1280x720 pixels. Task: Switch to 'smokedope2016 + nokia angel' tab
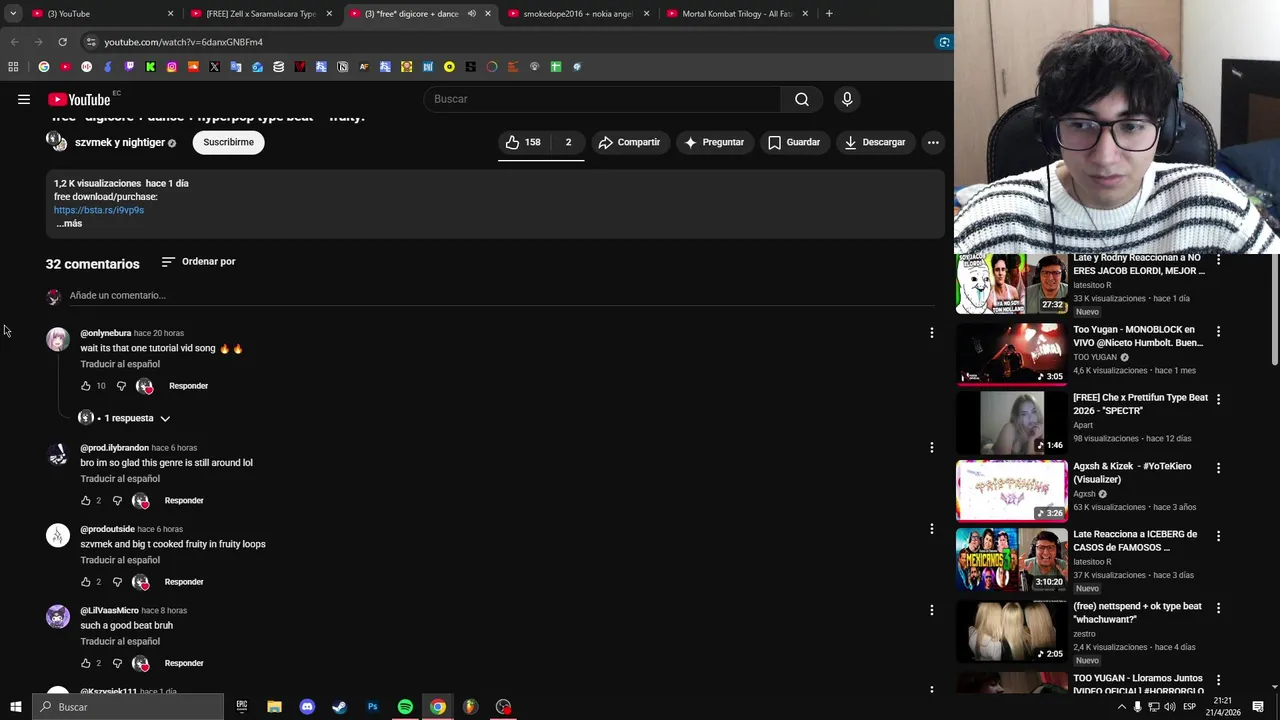pos(579,14)
